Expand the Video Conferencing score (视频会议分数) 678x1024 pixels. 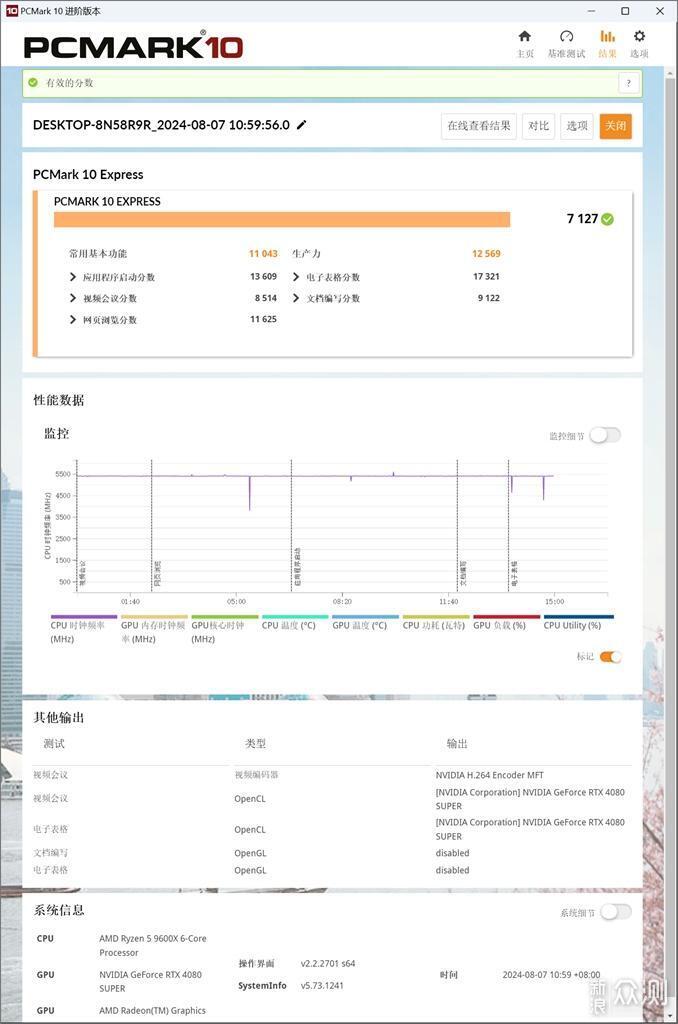(x=73, y=298)
